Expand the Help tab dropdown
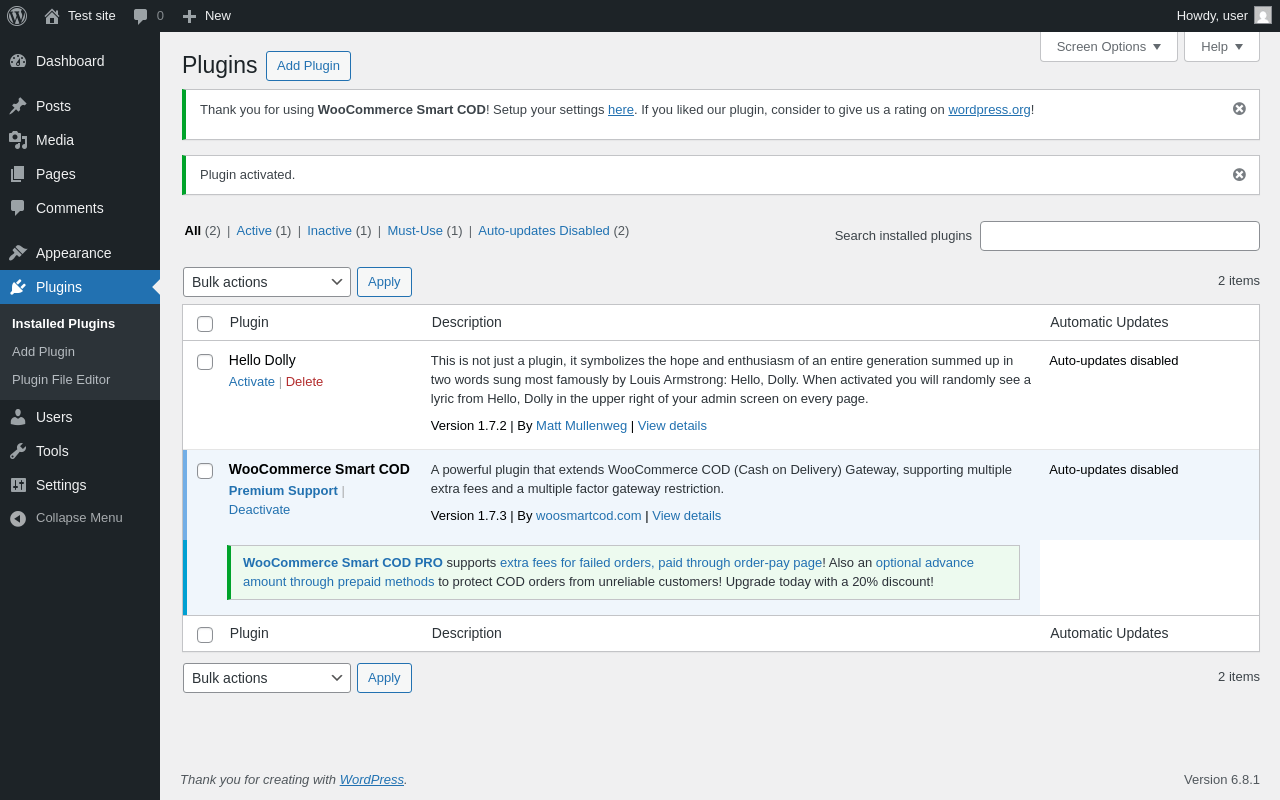This screenshot has width=1280, height=800. [1221, 46]
